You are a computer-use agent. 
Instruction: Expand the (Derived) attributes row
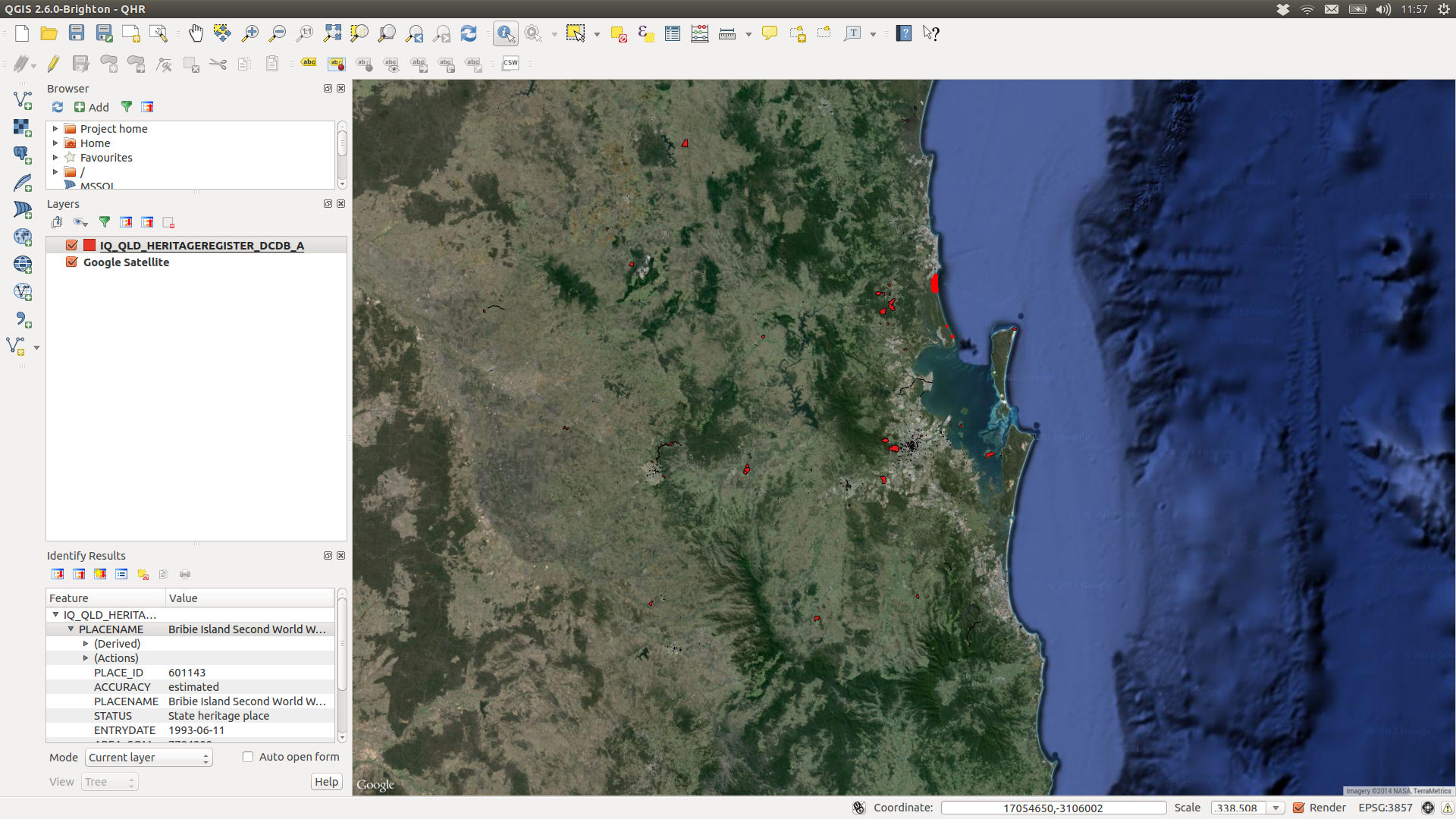click(x=86, y=644)
